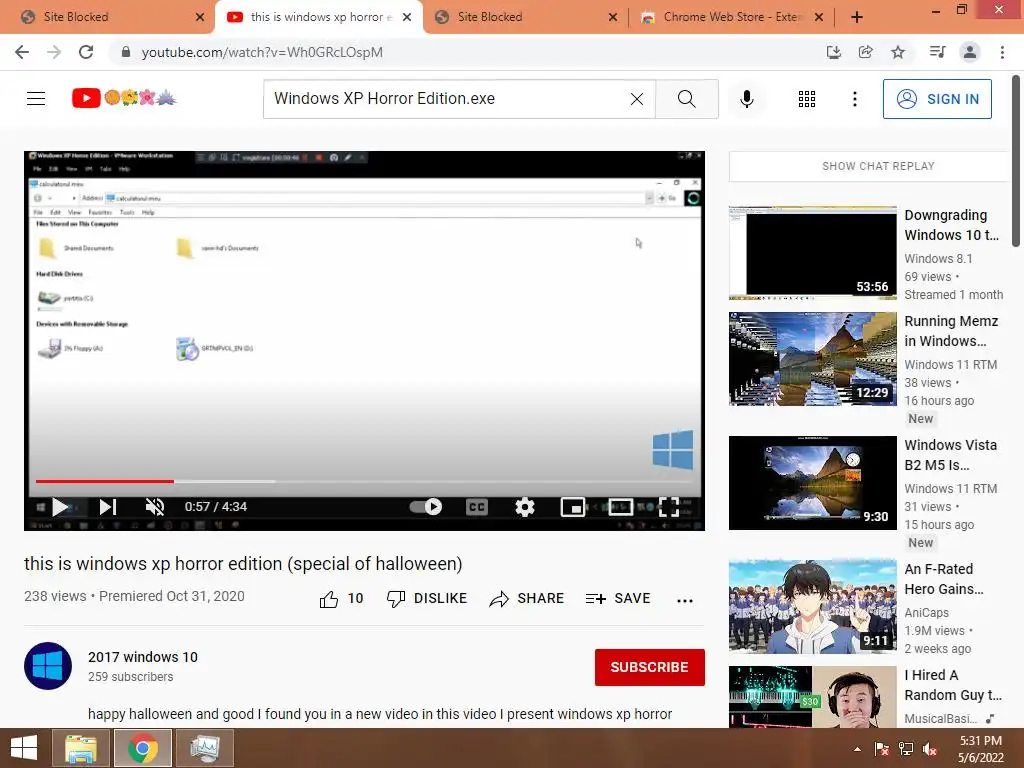Open I Hired A Random Guy thumbnail
This screenshot has height=768, width=1024.
tap(812, 697)
